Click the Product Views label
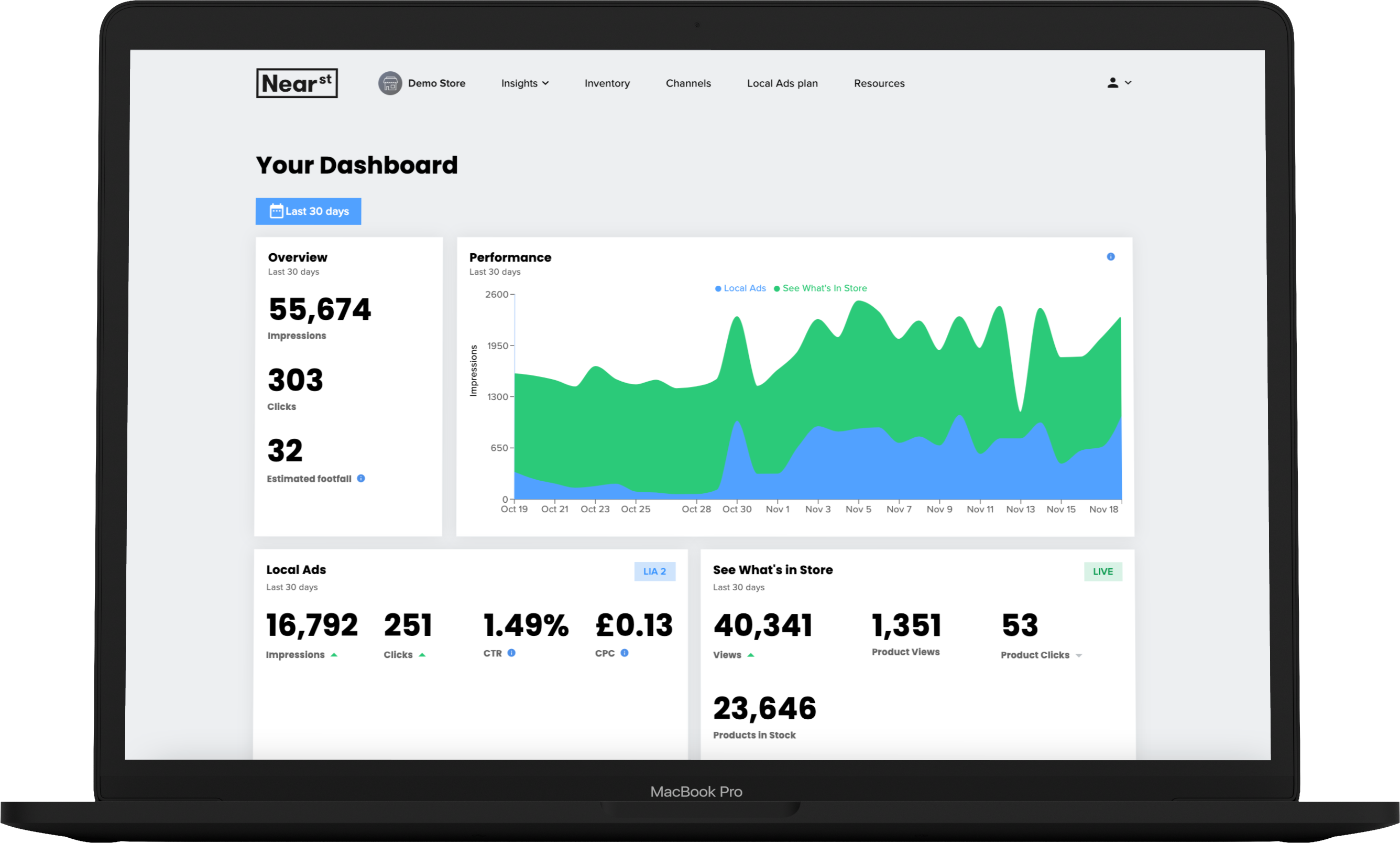Viewport: 1400px width, 843px height. (905, 652)
